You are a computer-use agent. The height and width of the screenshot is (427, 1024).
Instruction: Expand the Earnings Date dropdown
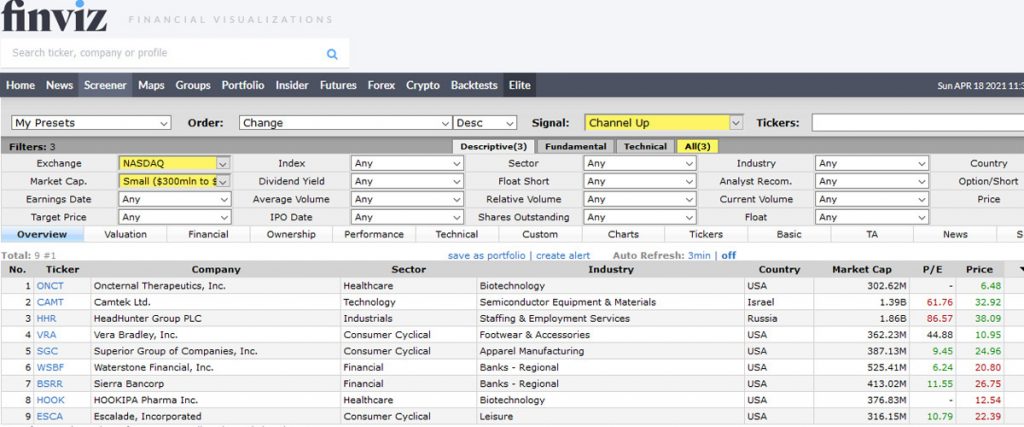pos(174,199)
